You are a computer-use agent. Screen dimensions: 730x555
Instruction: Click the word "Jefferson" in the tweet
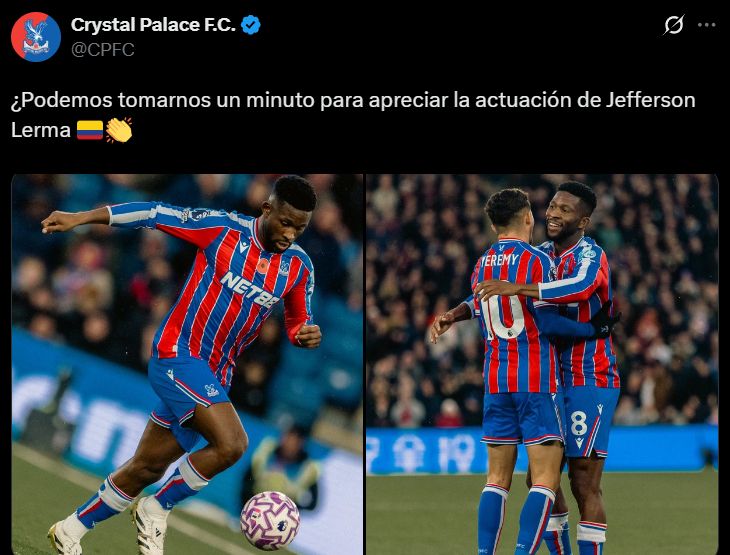point(650,100)
